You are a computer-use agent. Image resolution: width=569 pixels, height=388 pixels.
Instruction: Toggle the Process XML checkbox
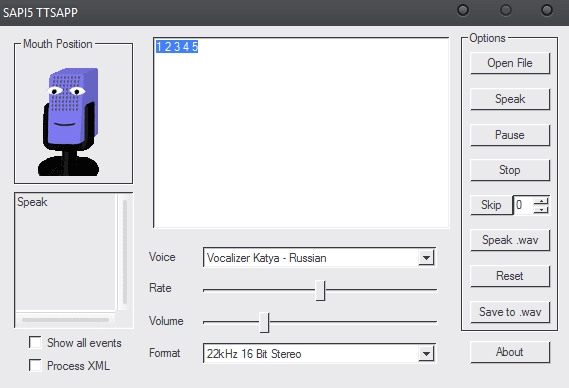(x=35, y=365)
